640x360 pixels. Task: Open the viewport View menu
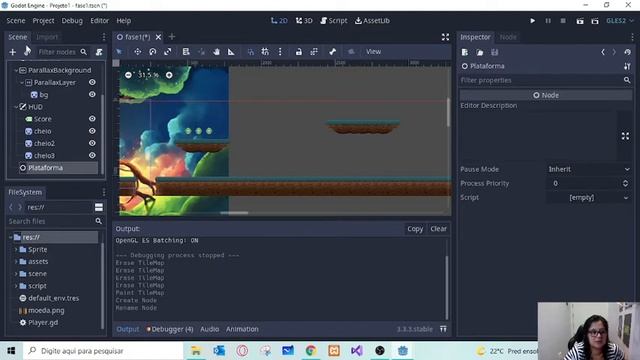click(373, 51)
